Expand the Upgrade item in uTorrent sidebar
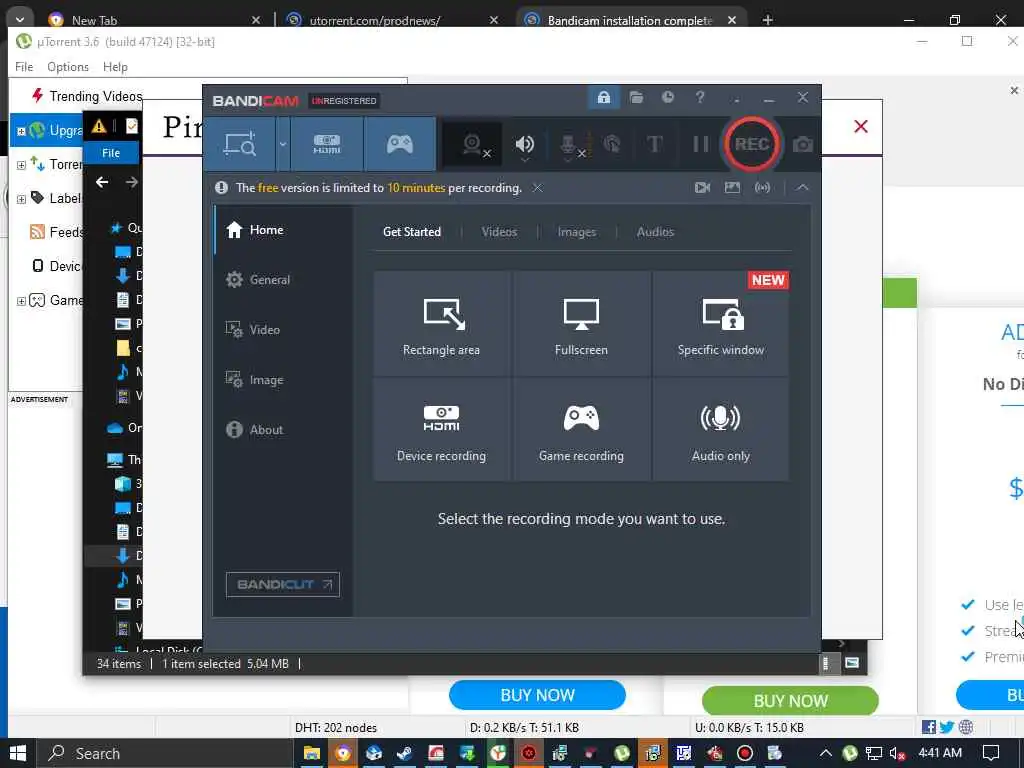1024x768 pixels. 21,131
